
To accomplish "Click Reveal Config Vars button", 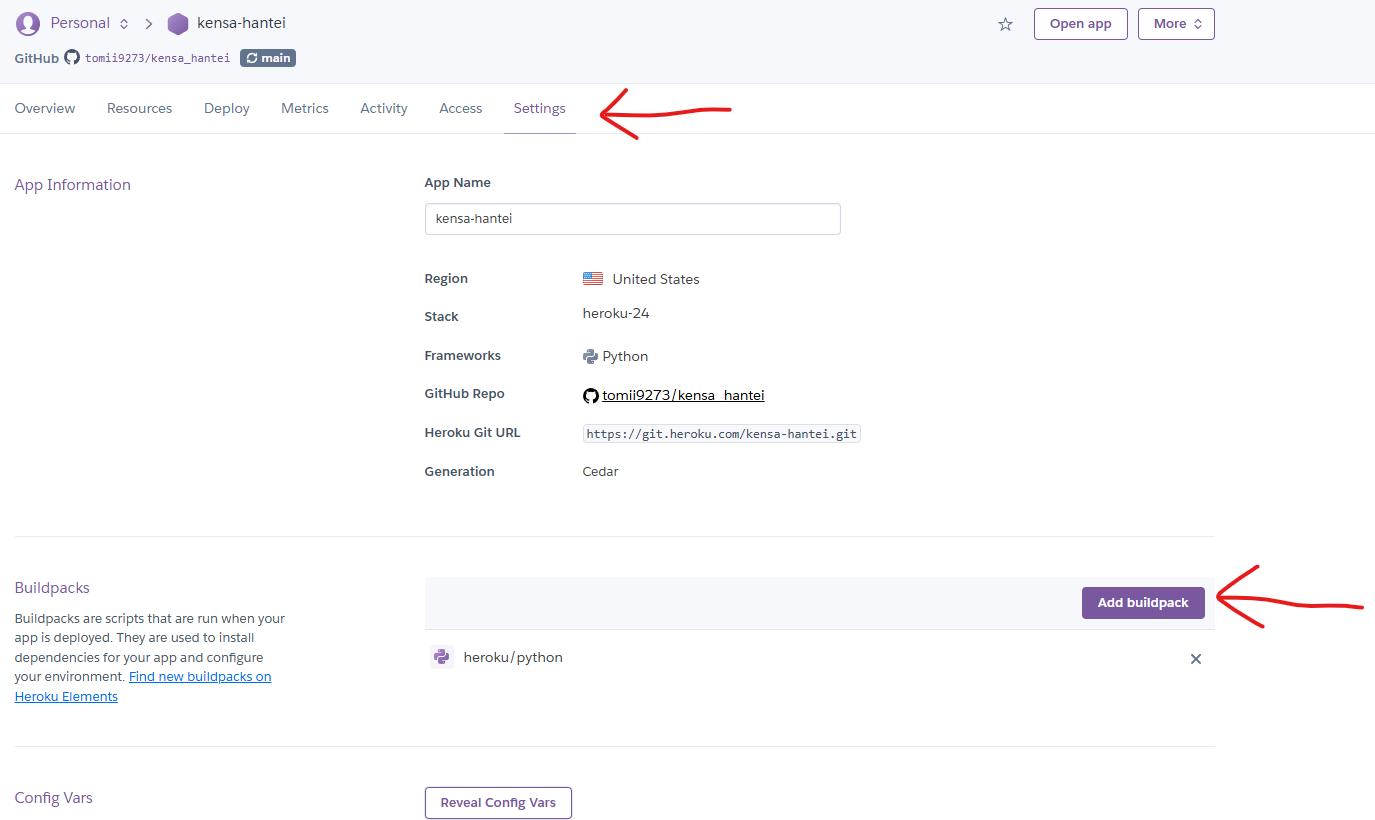I will tap(498, 803).
